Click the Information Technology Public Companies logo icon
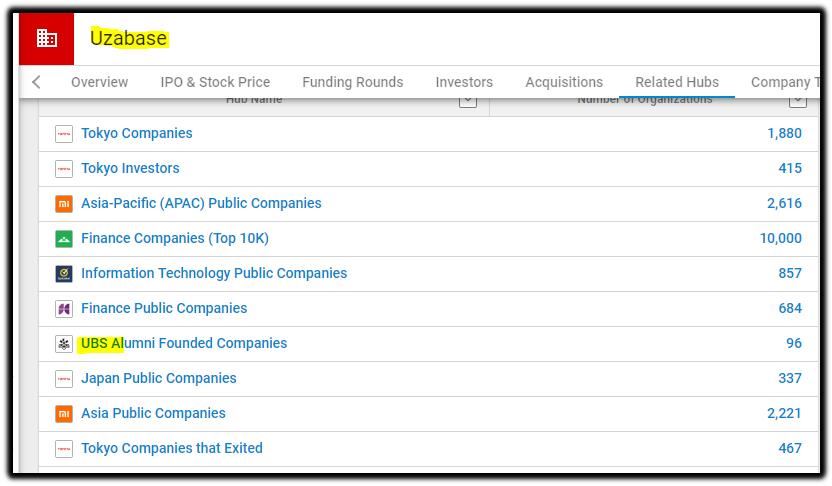Image resolution: width=832 pixels, height=486 pixels. coord(64,274)
